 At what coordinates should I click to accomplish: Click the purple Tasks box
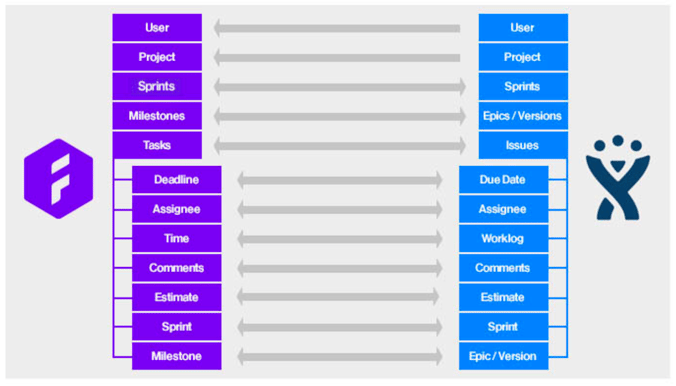click(x=157, y=145)
